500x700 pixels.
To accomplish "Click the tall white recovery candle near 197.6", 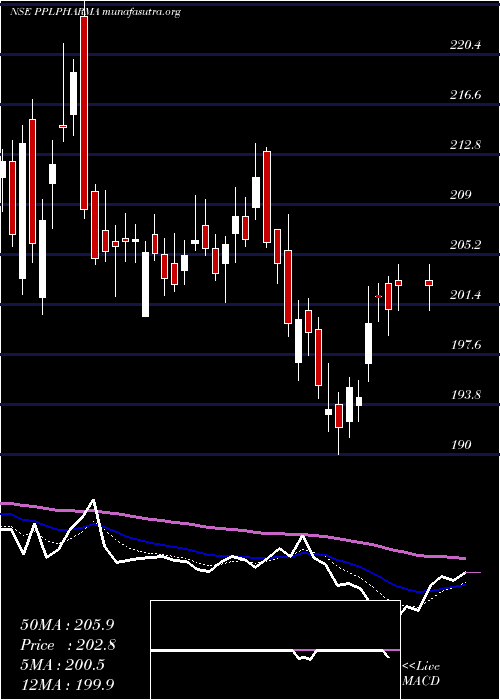I will 368,343.
